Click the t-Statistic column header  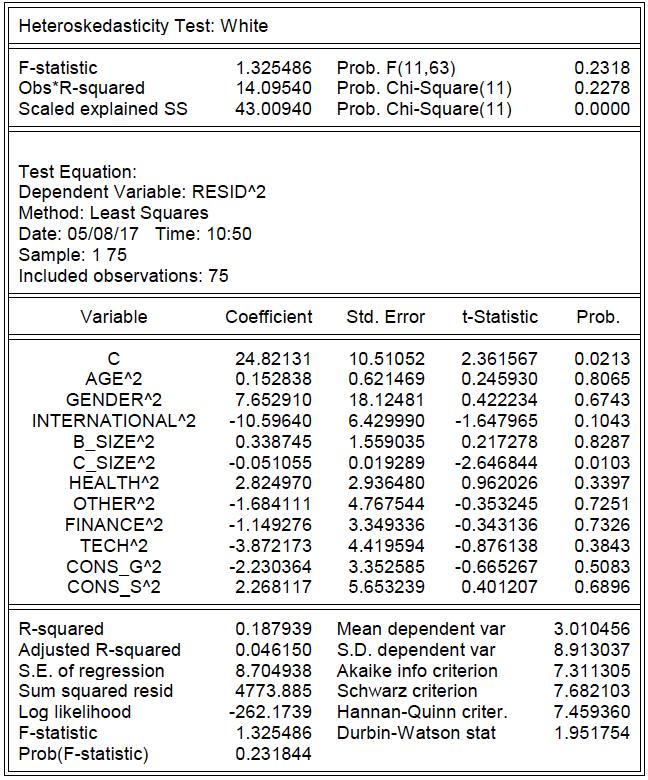point(500,317)
